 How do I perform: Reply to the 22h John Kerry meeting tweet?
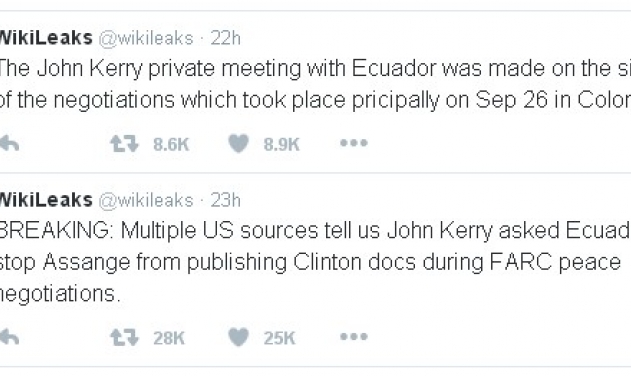point(10,143)
